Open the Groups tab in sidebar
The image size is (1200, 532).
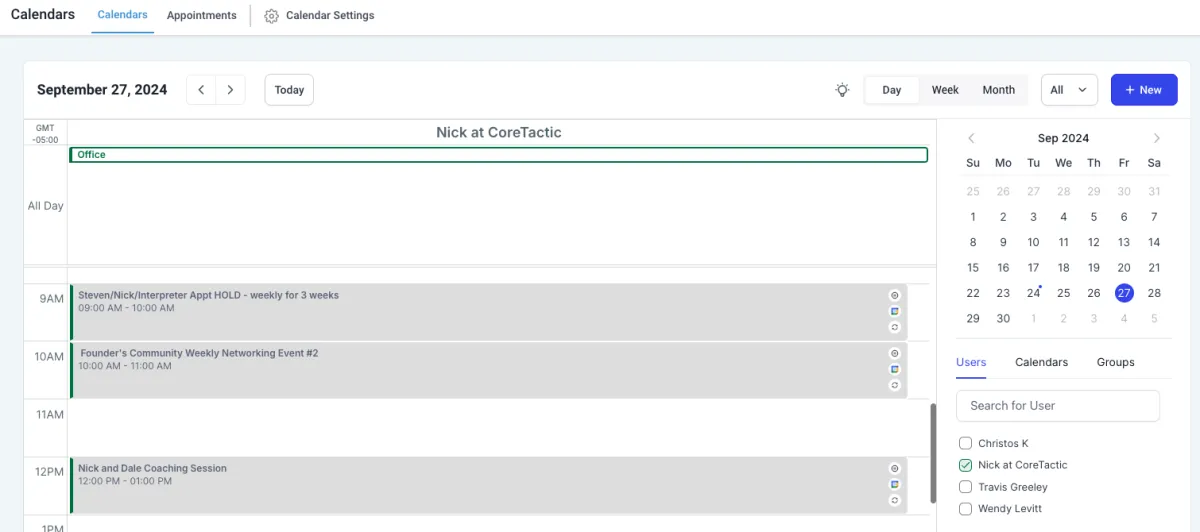[x=1115, y=362]
